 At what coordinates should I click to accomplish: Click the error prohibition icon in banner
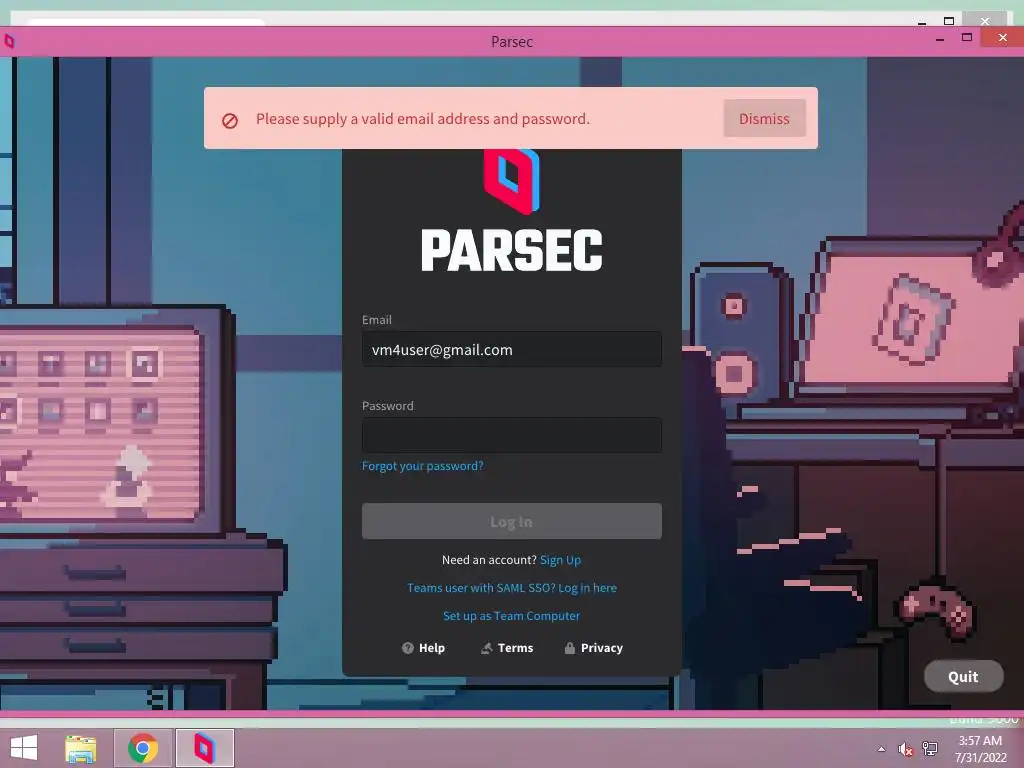click(230, 121)
